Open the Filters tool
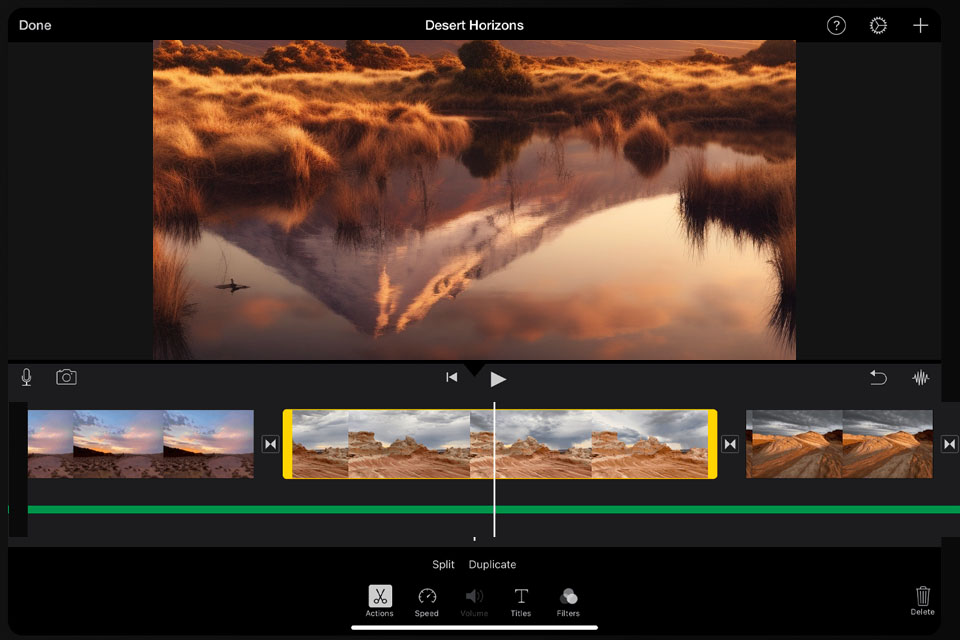Screen dimensions: 960x640 (568, 602)
